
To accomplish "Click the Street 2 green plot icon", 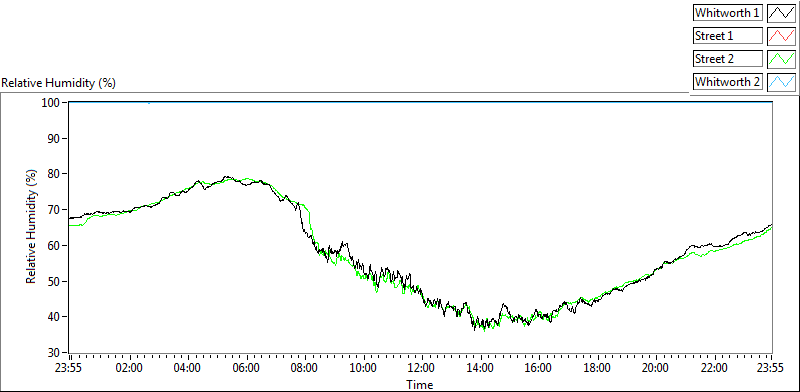I will pyautogui.click(x=781, y=59).
